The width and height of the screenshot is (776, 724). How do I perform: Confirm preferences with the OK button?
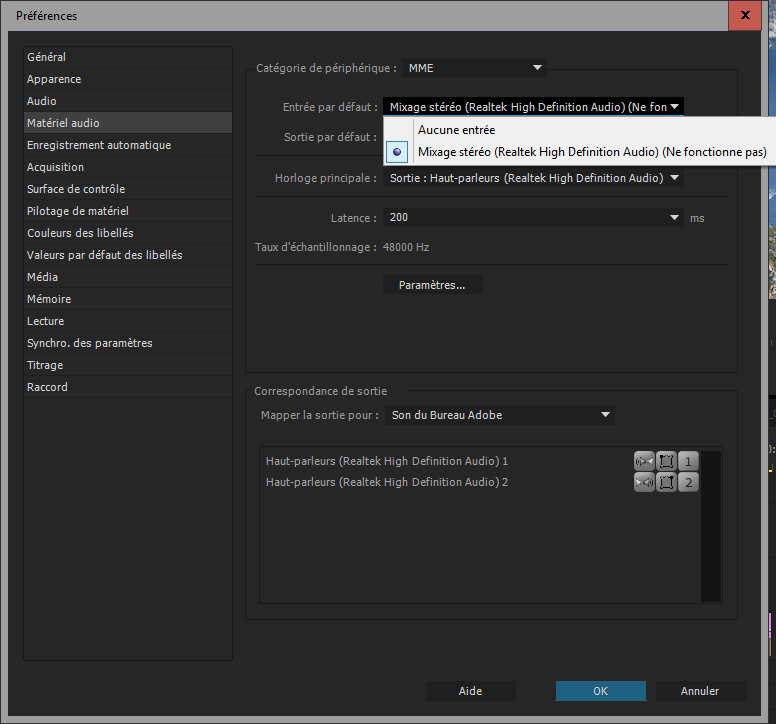[600, 691]
